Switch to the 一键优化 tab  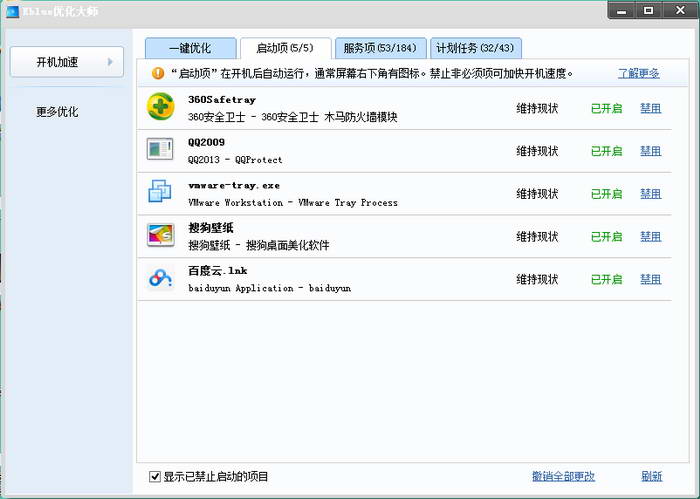(x=190, y=48)
